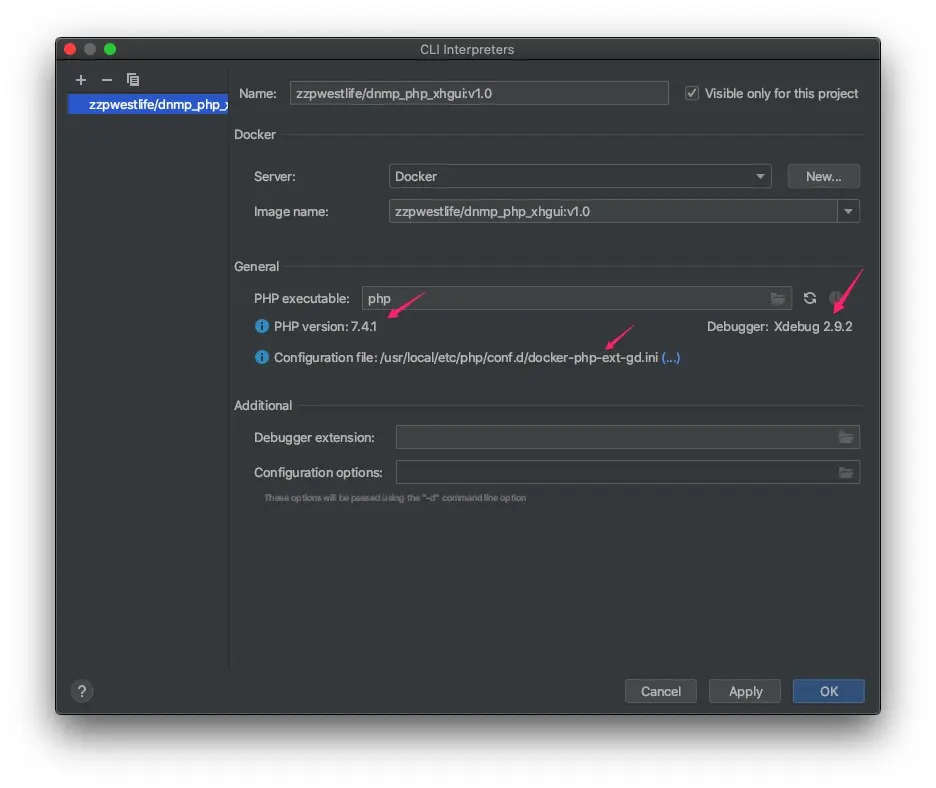Click the Xdebug 2.9.2 debugger text
The height and width of the screenshot is (788, 936).
813,327
